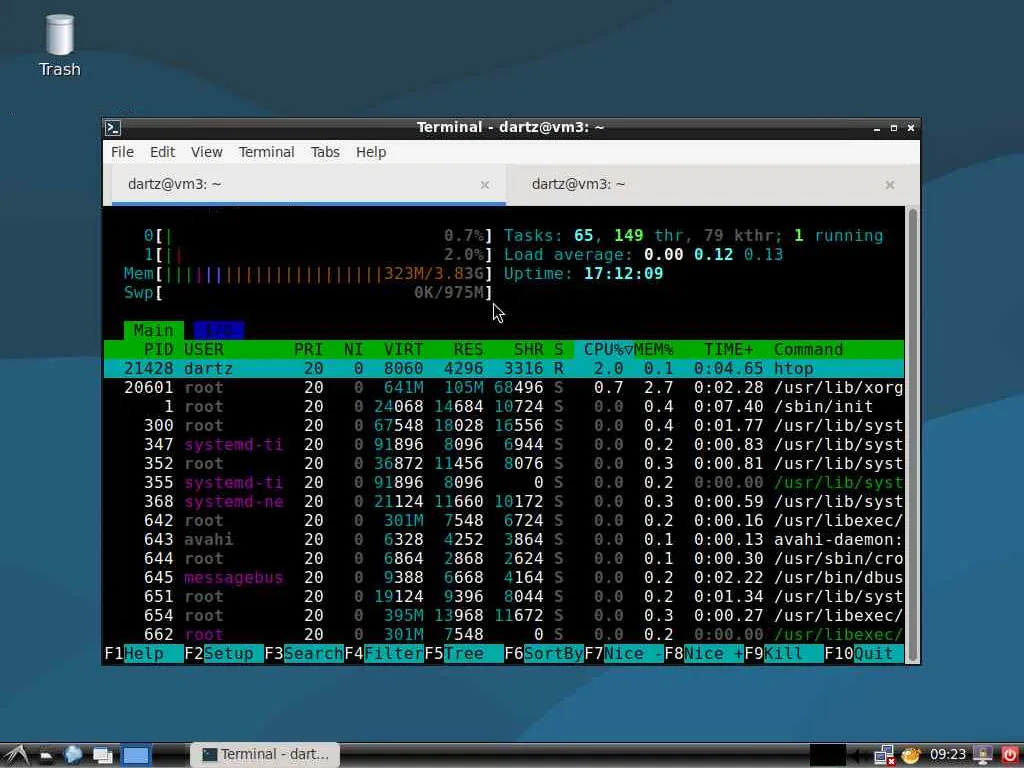Click F6 SortBy in htop footer

click(x=544, y=653)
